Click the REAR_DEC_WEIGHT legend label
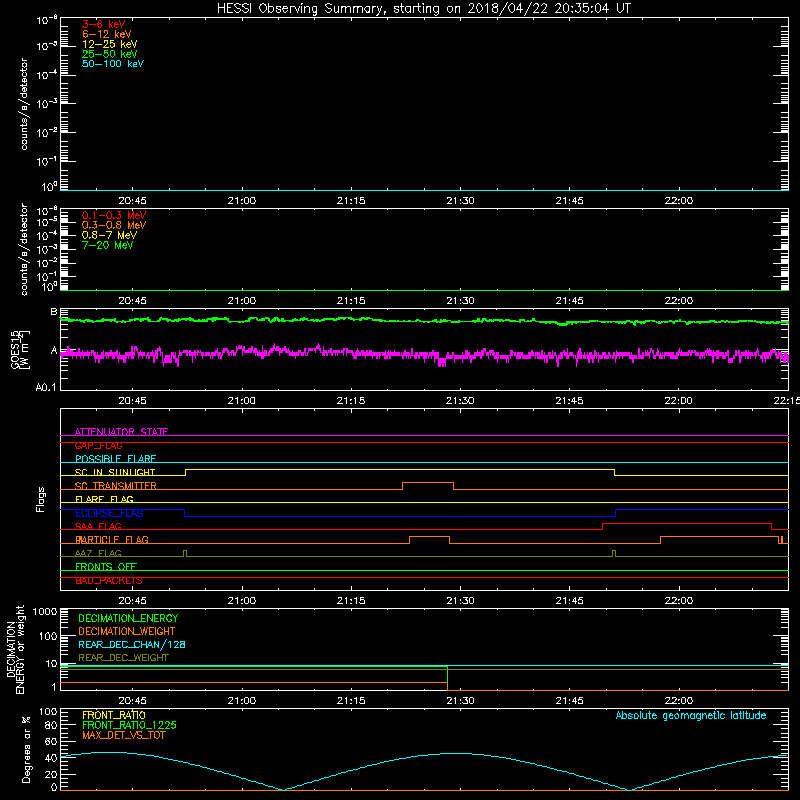 pos(123,658)
